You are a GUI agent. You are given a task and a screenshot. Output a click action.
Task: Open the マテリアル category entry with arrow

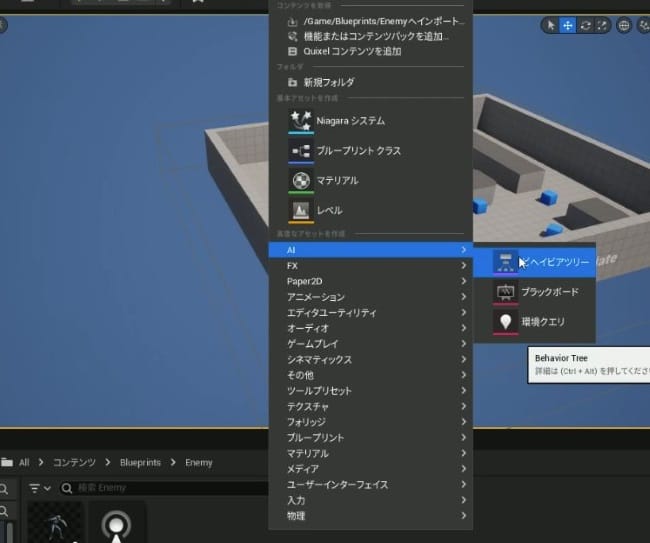coord(371,453)
